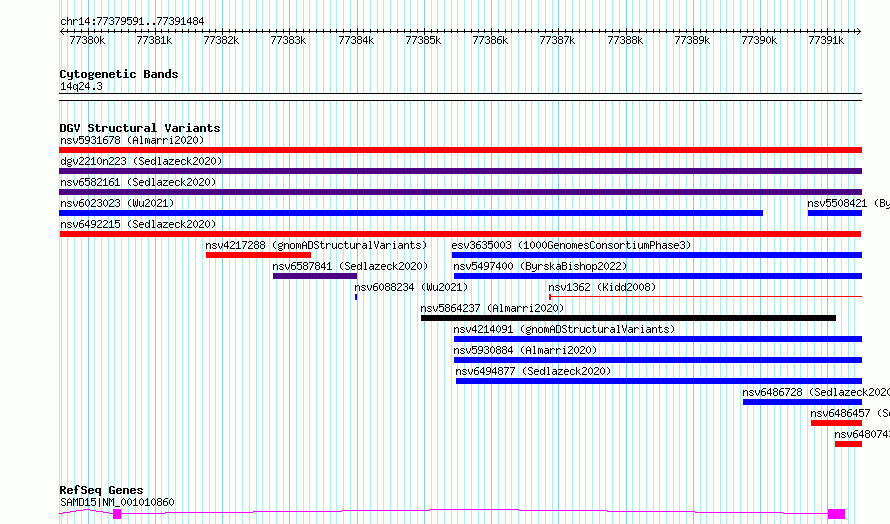Open SAMD15|NM_001010860 gene label
The image size is (890, 524).
117,502
